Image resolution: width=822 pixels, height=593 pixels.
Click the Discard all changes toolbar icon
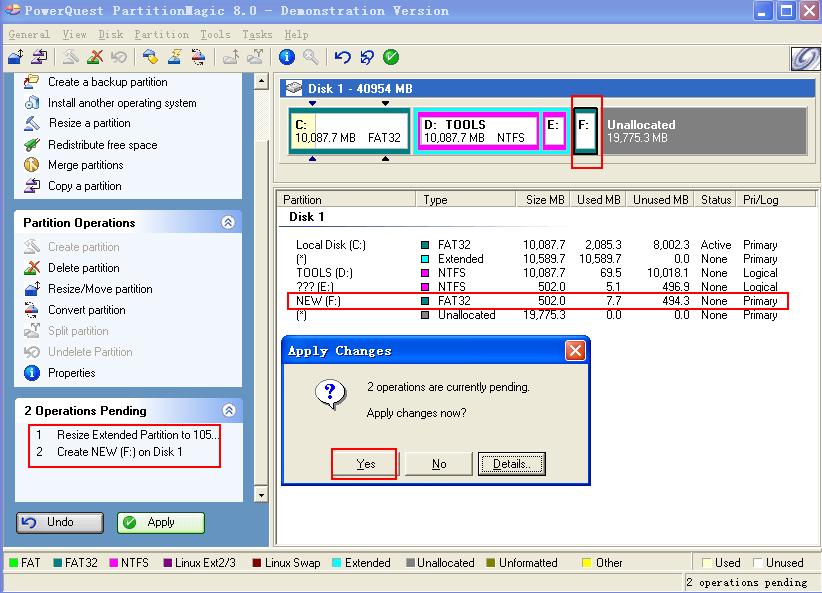pos(367,57)
